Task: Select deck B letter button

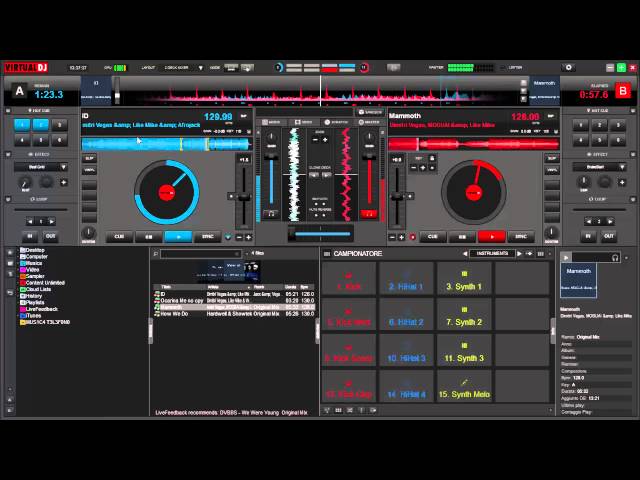Action: (622, 91)
